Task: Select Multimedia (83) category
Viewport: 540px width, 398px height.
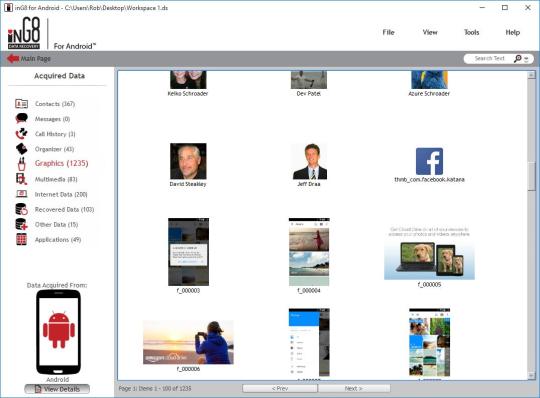Action: (56, 179)
